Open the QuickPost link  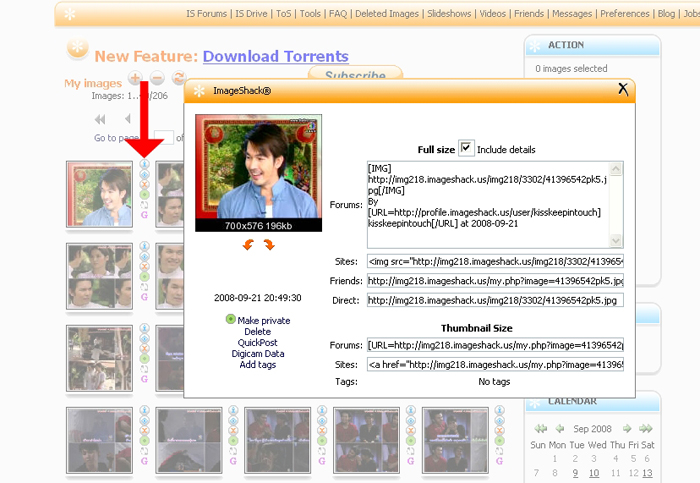tap(258, 342)
